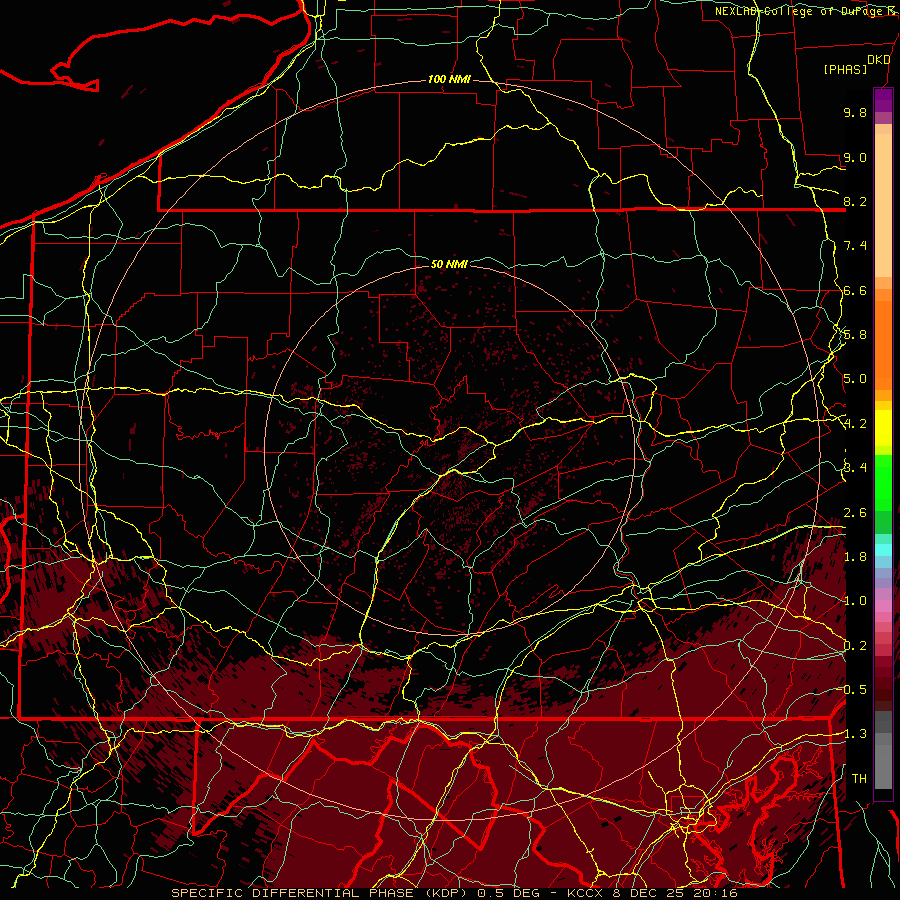Click the "9.8" scale value
The height and width of the screenshot is (900, 900).
[855, 112]
